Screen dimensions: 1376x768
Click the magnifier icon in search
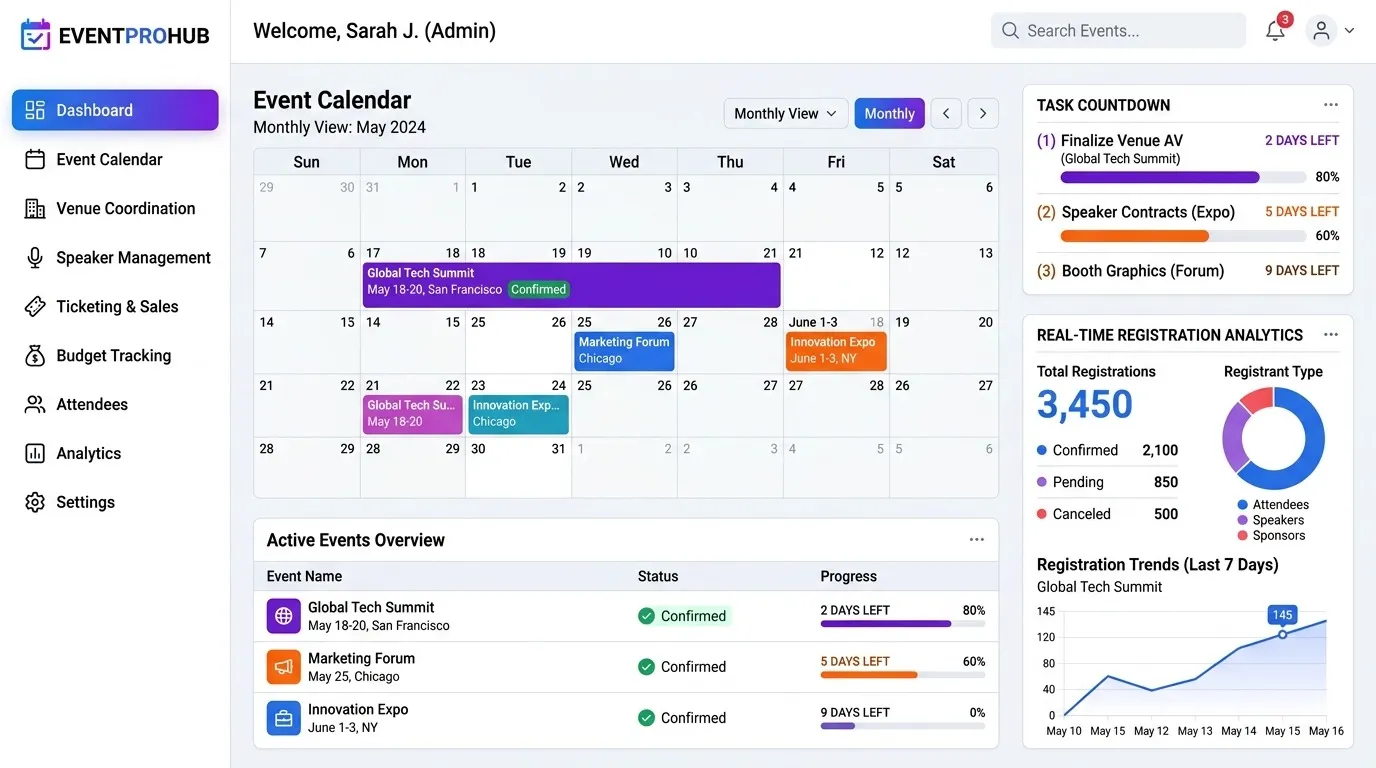[1010, 31]
